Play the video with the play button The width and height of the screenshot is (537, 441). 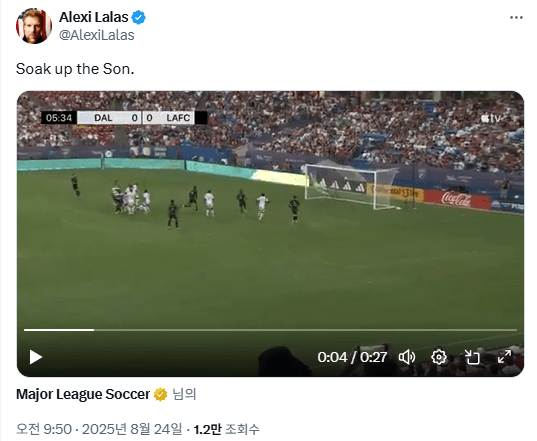point(36,357)
